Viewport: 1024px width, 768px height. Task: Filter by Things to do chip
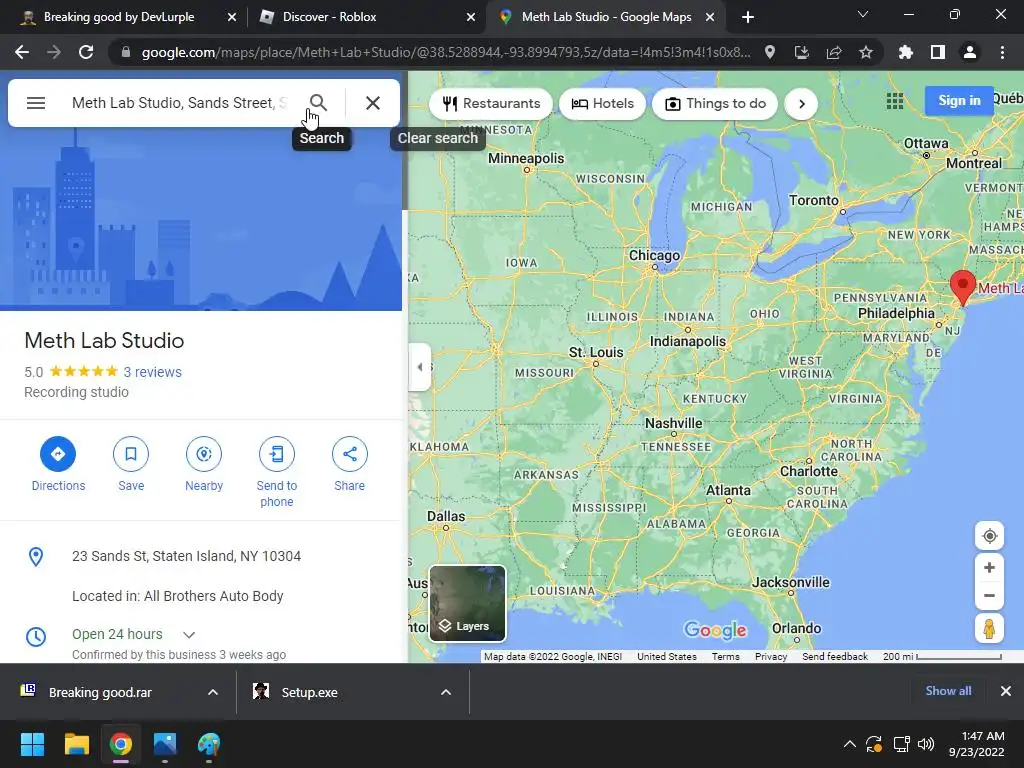click(x=715, y=104)
